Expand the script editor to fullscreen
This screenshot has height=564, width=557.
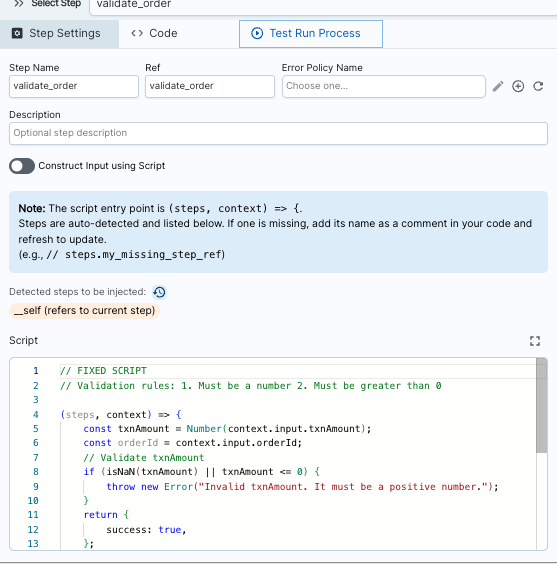[535, 341]
